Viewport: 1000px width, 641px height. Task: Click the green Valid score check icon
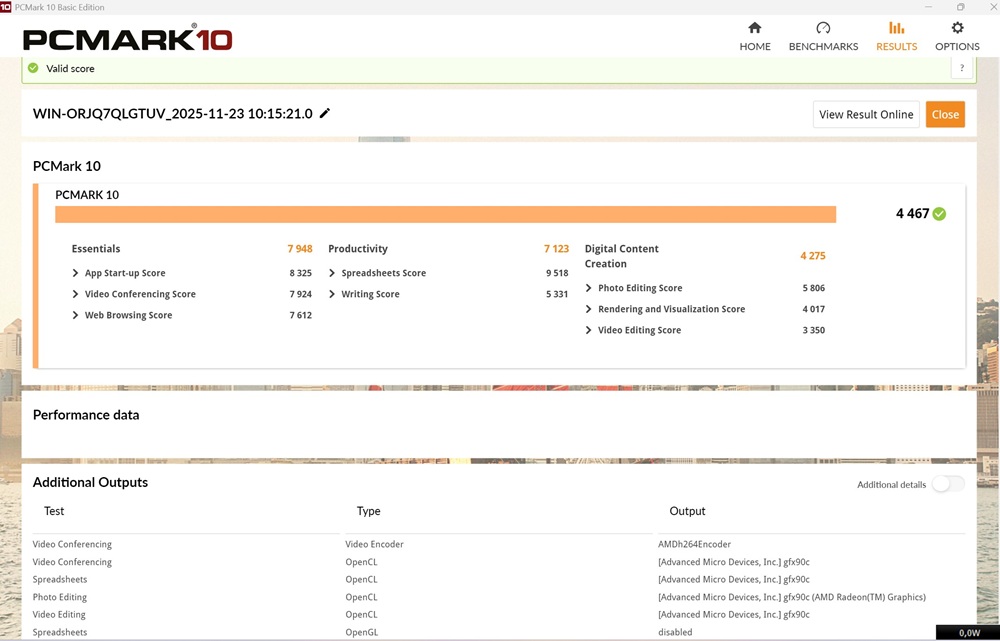[x=33, y=68]
